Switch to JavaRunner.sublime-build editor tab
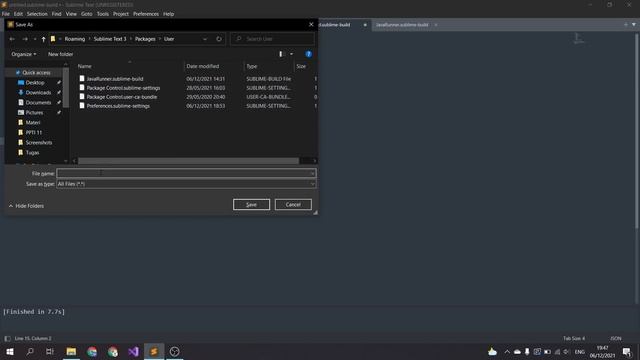 (402, 25)
